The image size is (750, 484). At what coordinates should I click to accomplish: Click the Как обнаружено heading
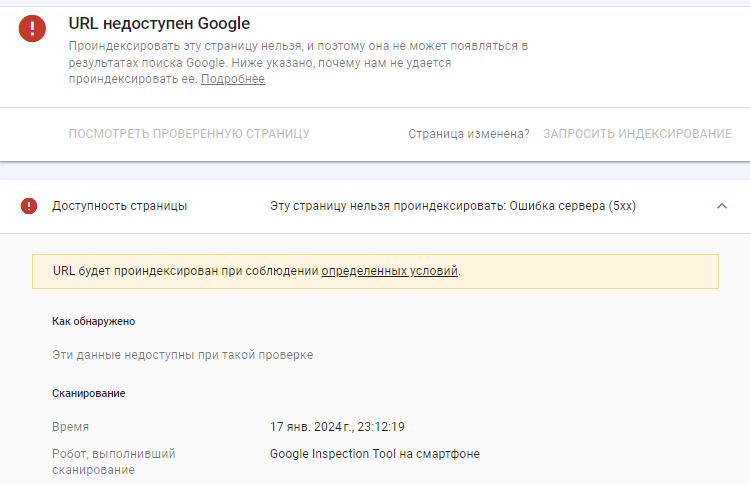[x=94, y=321]
